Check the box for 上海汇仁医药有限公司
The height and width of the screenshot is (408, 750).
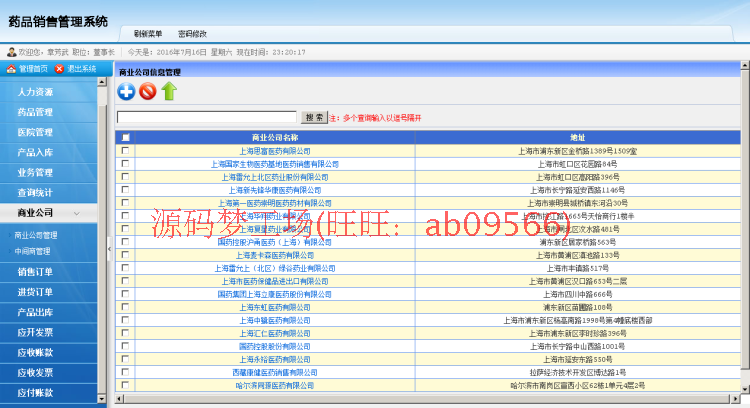coord(125,333)
